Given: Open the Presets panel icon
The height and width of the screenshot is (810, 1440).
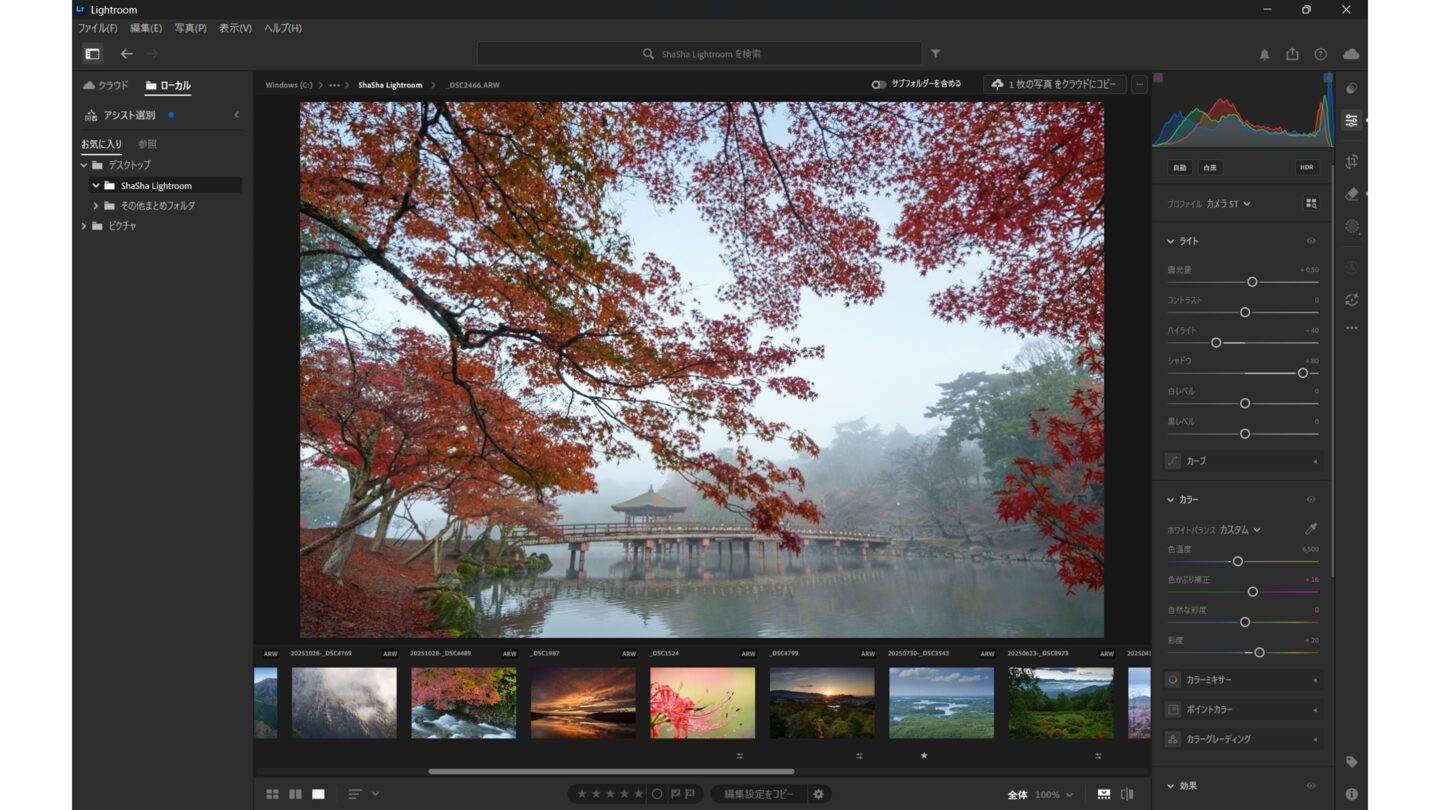Looking at the screenshot, I should [x=1351, y=88].
